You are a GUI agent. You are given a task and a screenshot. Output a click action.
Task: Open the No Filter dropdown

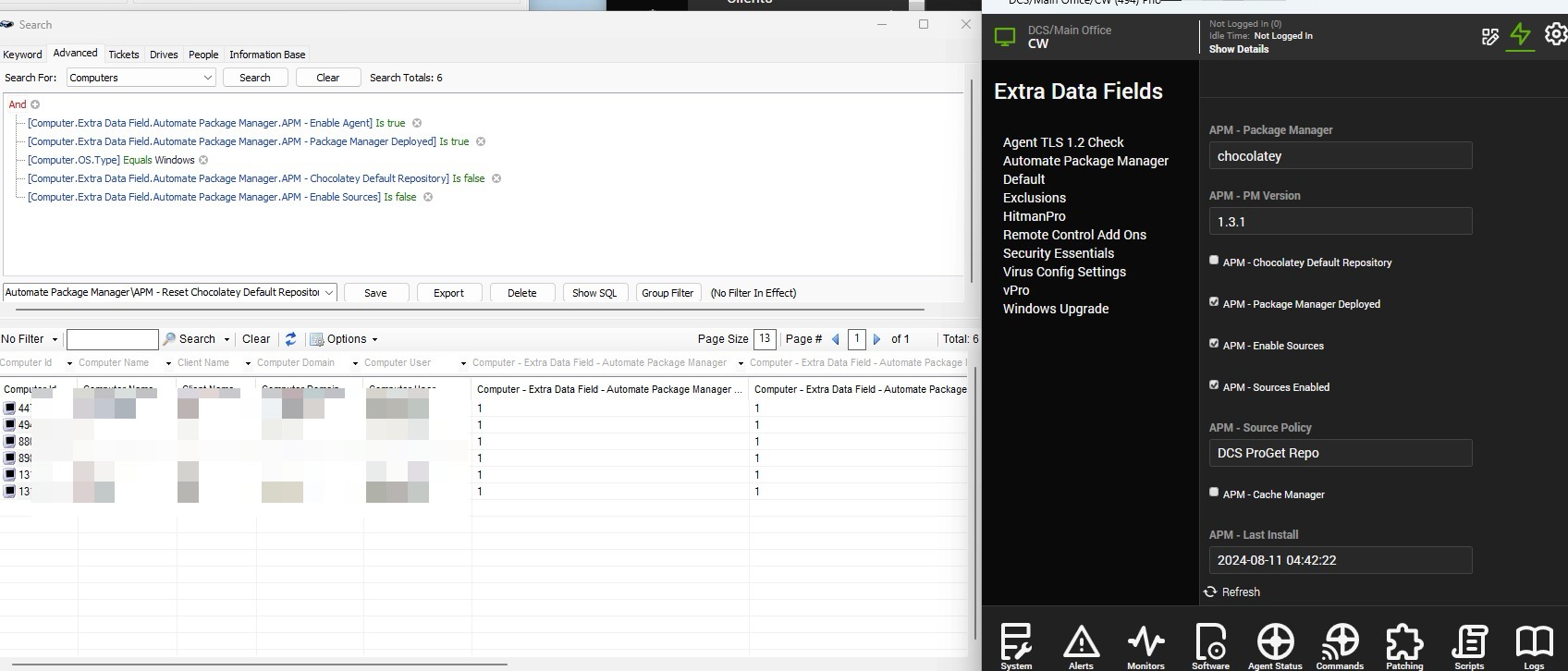pos(30,339)
